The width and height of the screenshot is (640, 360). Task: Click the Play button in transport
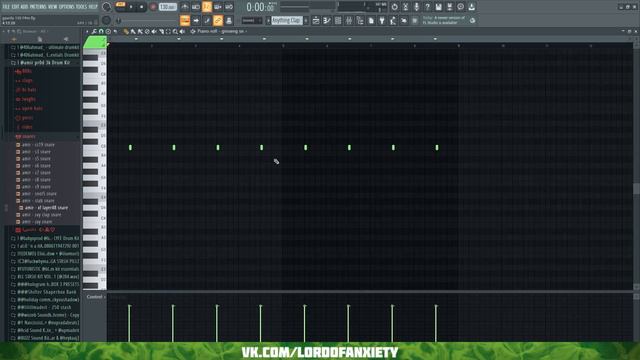(131, 7)
